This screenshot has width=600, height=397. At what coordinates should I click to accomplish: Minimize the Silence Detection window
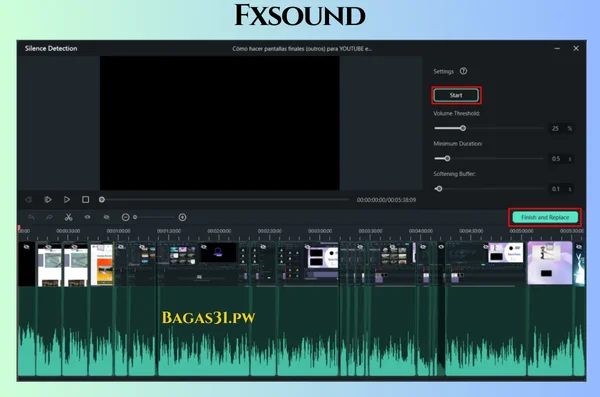(x=557, y=48)
